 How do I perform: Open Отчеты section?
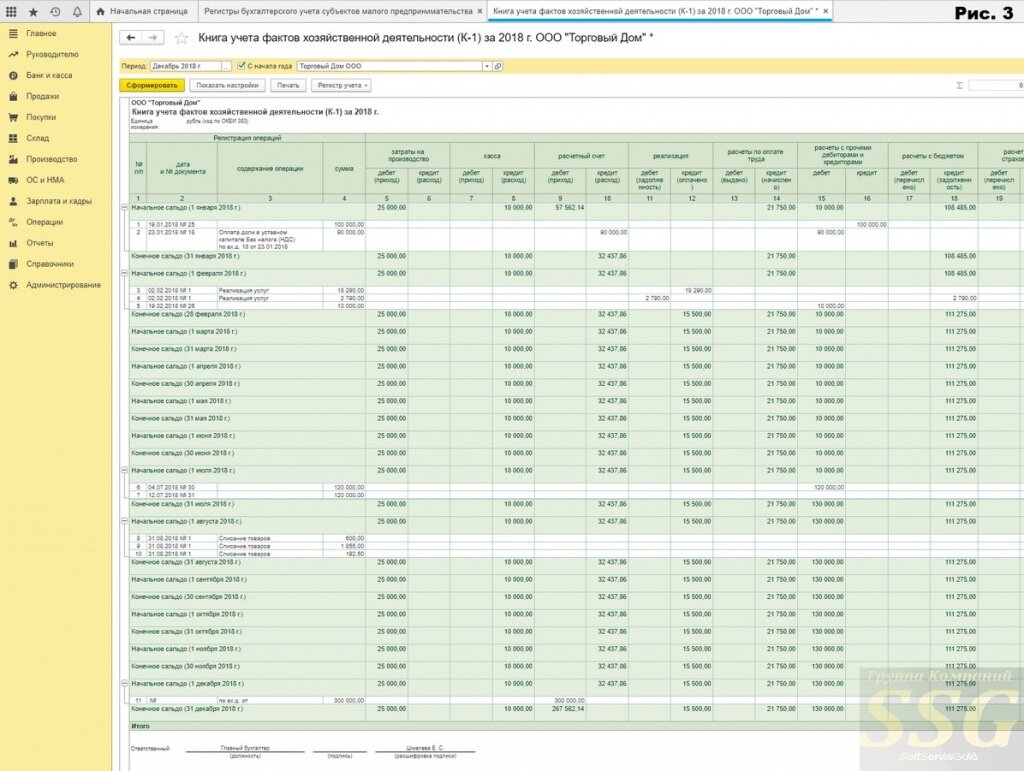tap(40, 243)
